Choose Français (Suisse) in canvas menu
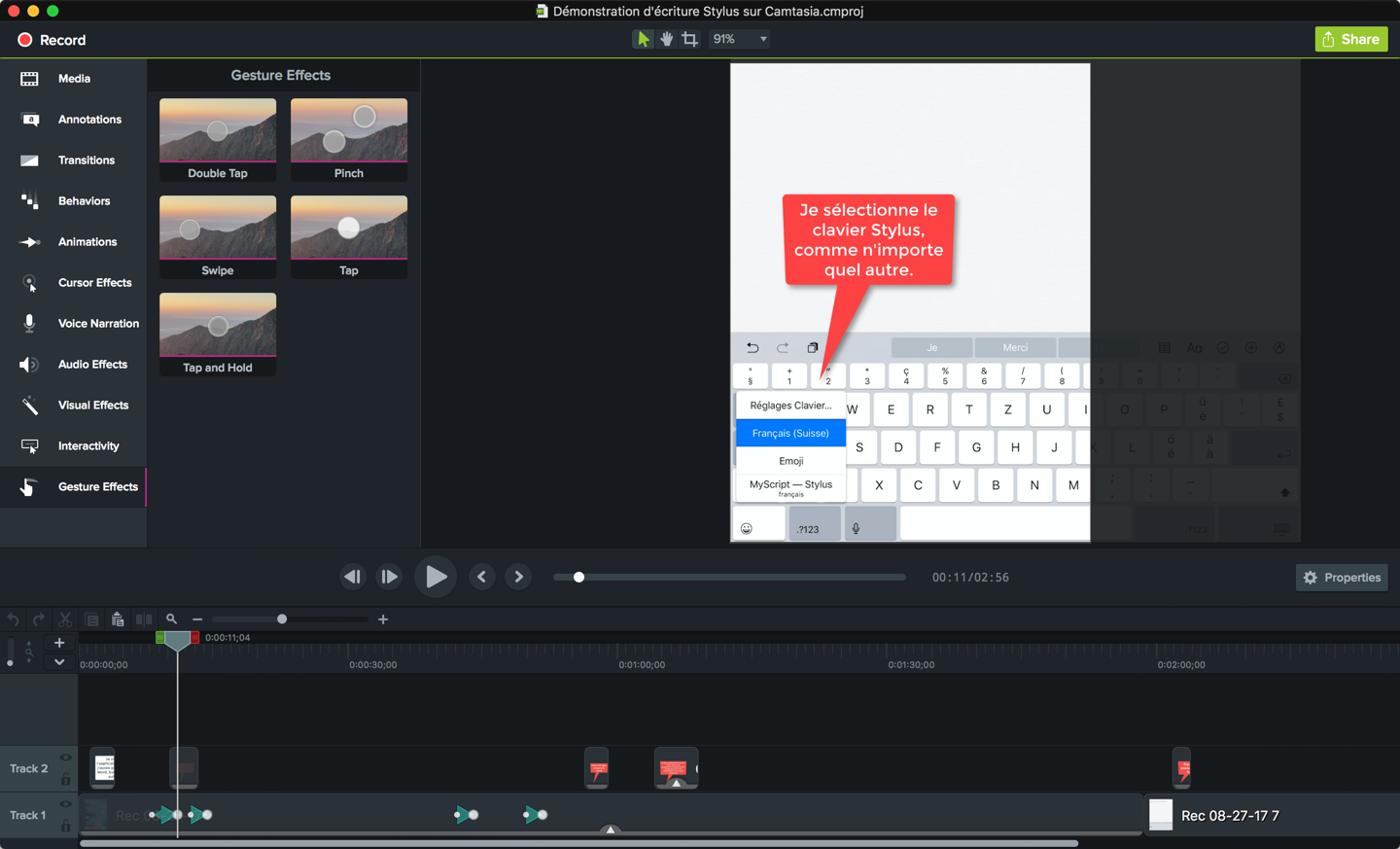1400x849 pixels. (x=790, y=433)
